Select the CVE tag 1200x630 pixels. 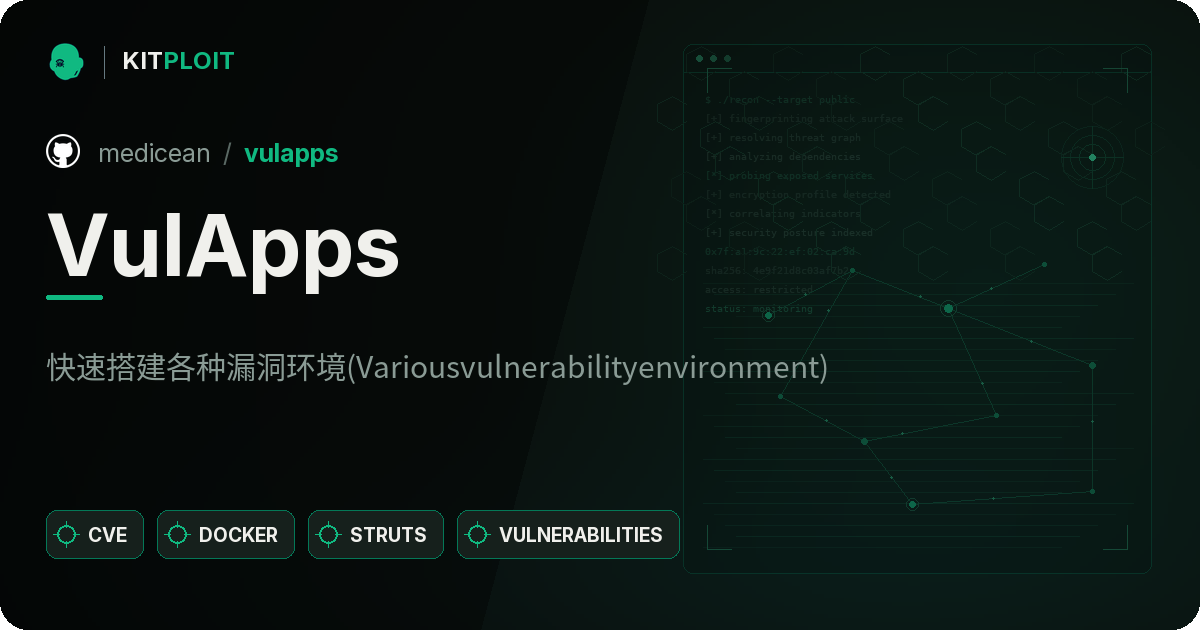(95, 534)
